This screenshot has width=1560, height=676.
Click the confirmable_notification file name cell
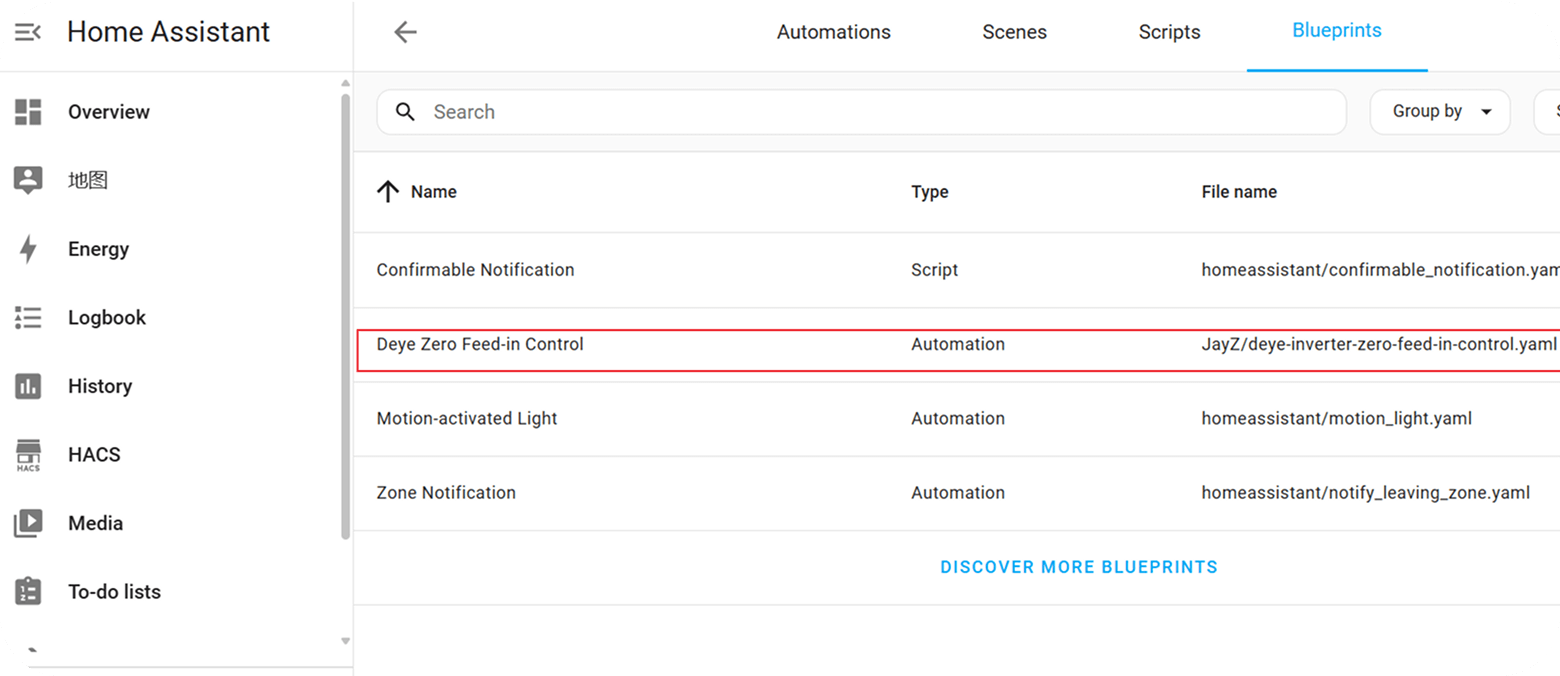point(1380,270)
